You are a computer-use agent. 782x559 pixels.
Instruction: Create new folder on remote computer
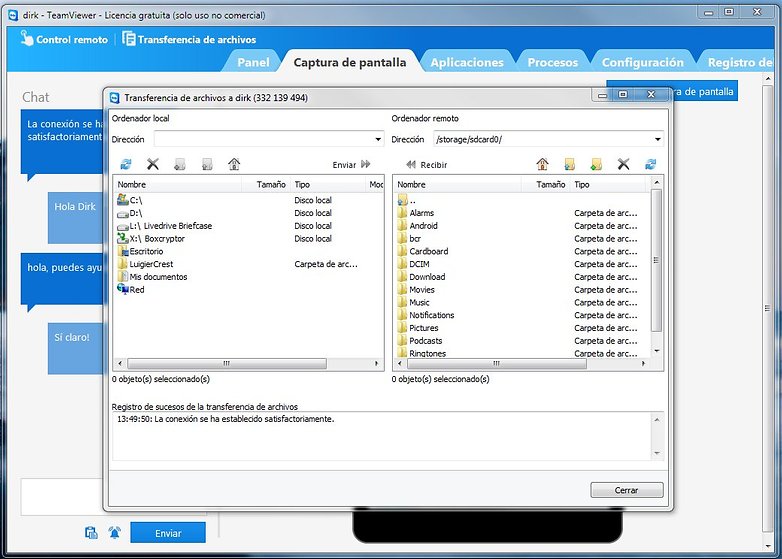[596, 164]
